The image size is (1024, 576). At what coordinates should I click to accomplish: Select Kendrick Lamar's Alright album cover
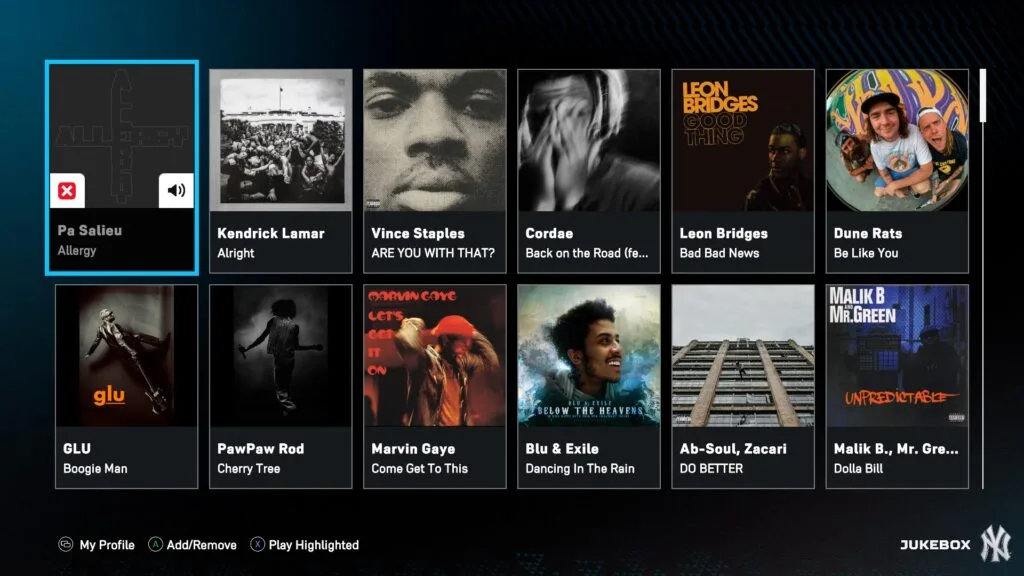281,140
